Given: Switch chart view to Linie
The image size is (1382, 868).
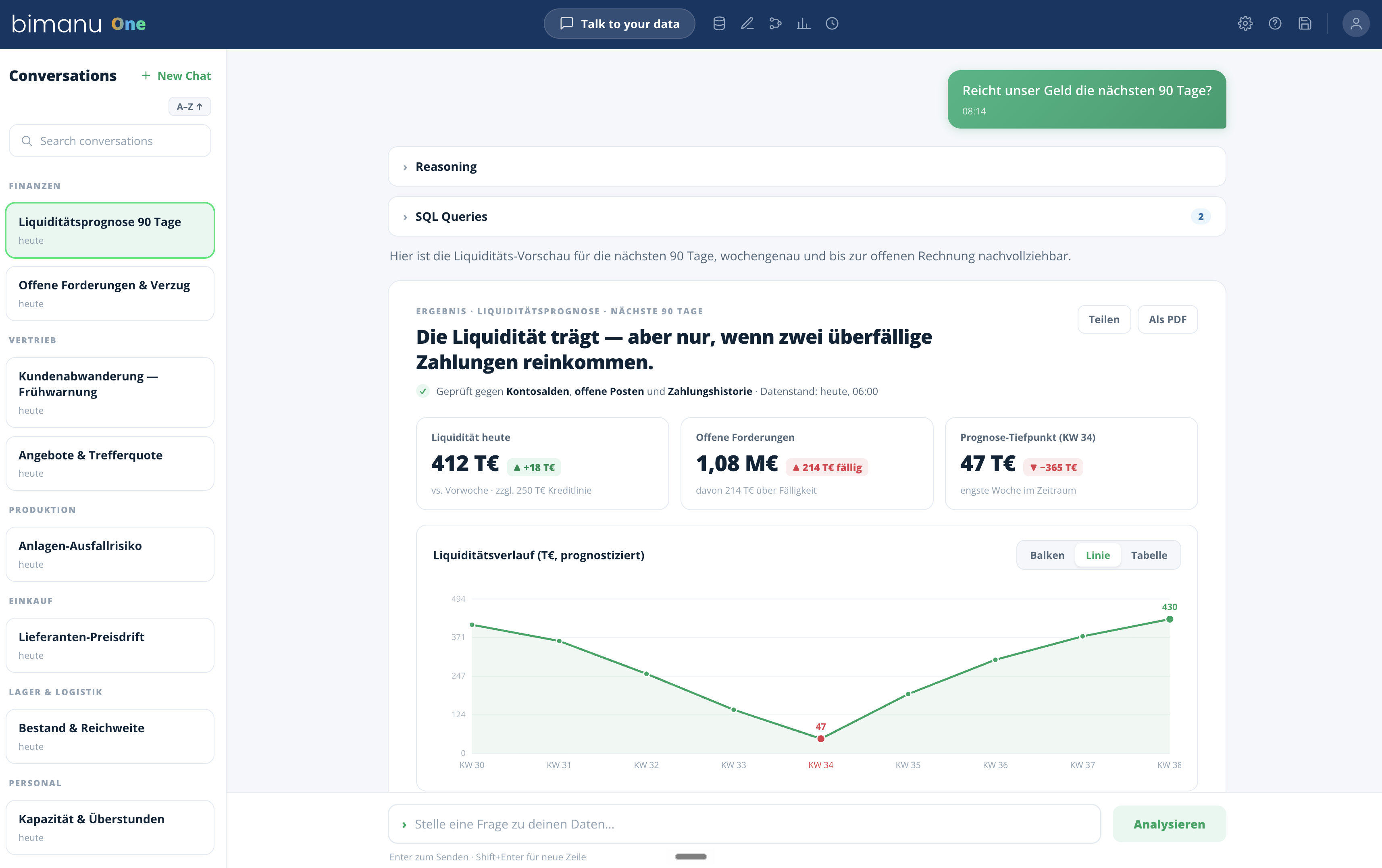Looking at the screenshot, I should [x=1097, y=555].
